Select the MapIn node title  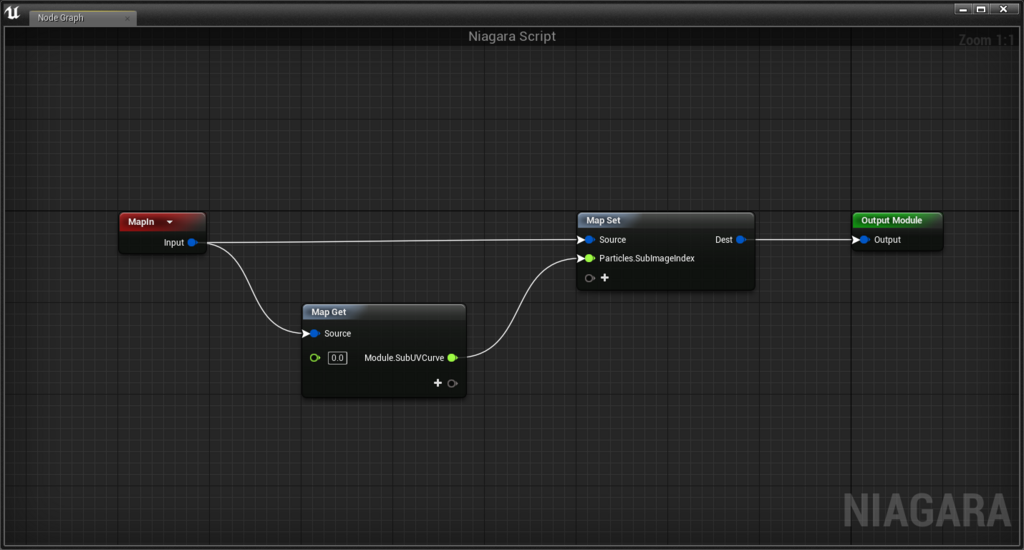tap(141, 222)
